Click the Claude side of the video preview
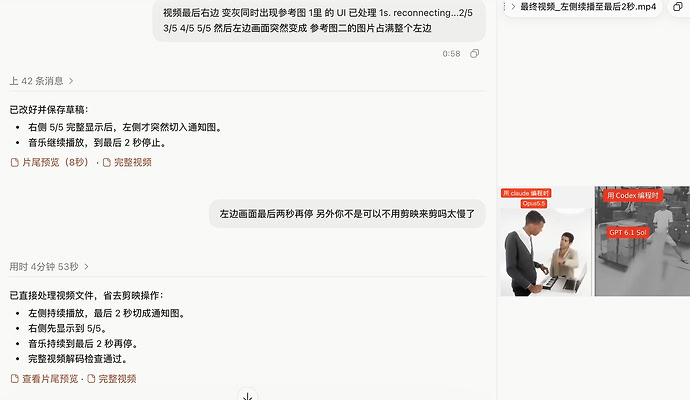This screenshot has width=690, height=400. (547, 241)
